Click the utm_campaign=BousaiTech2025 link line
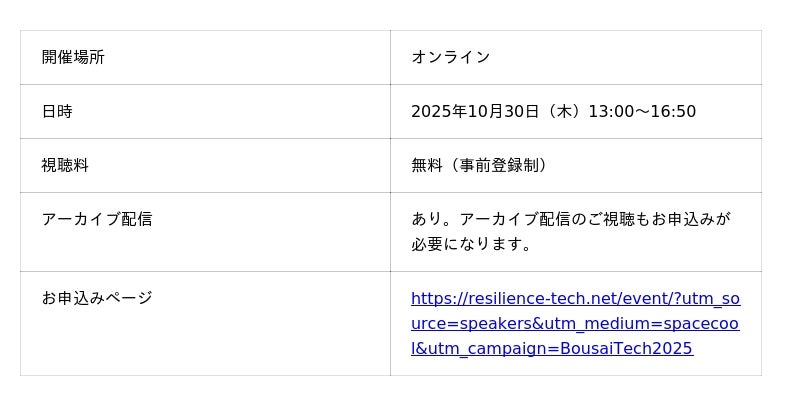The image size is (800, 406). click(x=551, y=348)
